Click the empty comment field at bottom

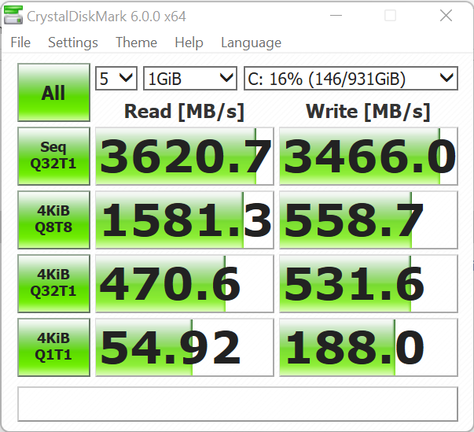coord(238,404)
